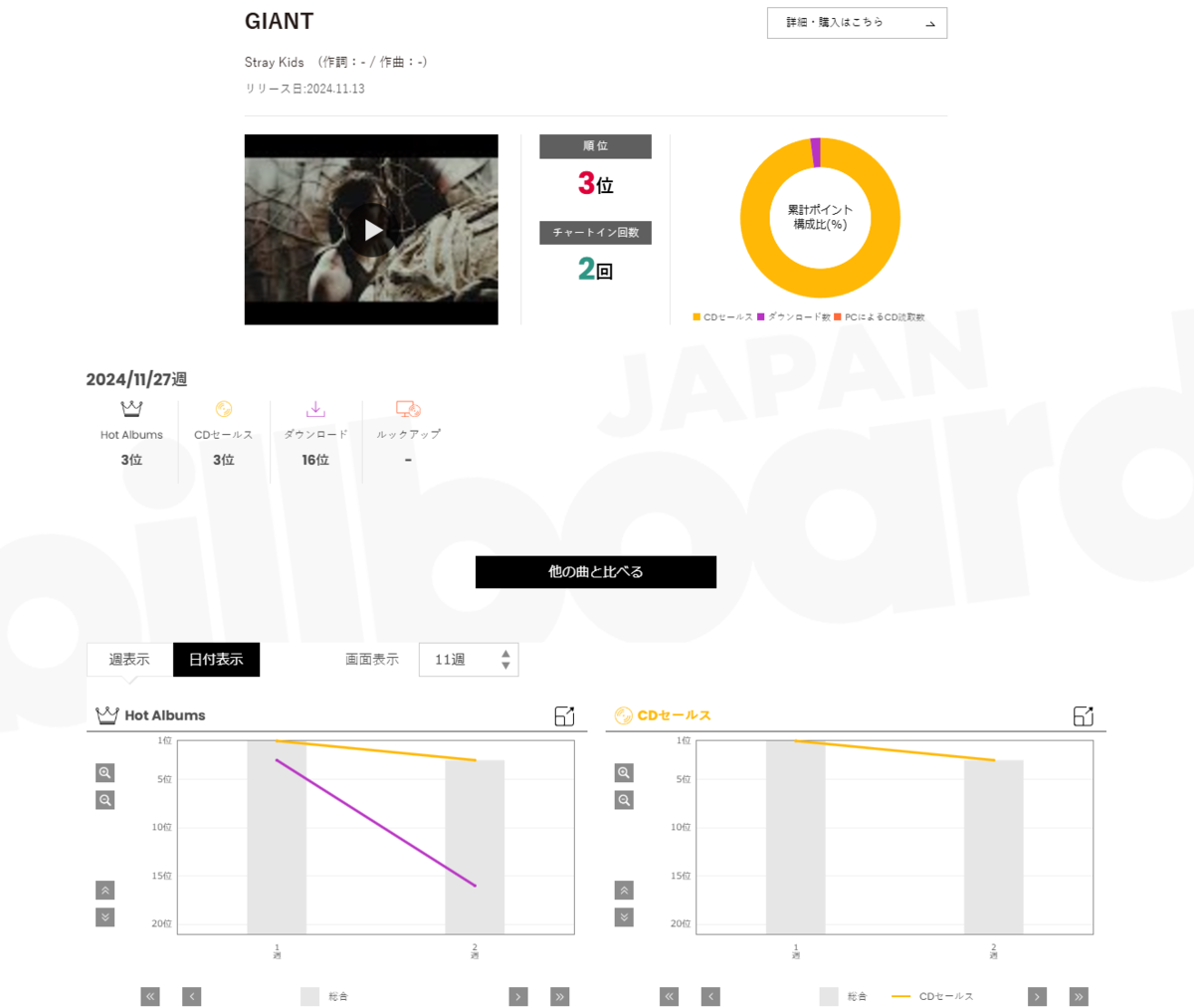Switch to 週表示 tab
Screen dimensions: 1194x1008
[x=129, y=660]
